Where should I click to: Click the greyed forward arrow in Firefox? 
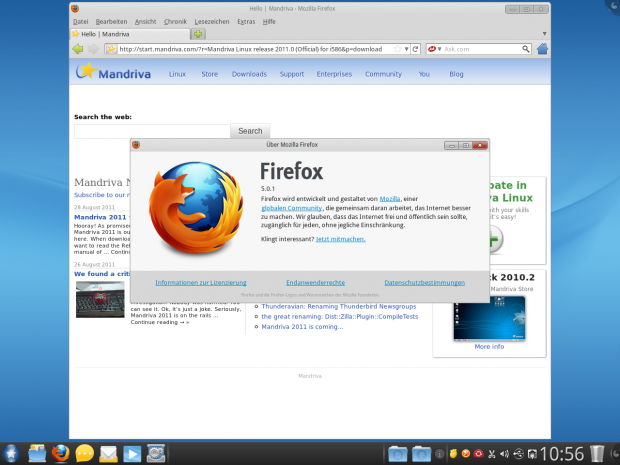pos(93,49)
